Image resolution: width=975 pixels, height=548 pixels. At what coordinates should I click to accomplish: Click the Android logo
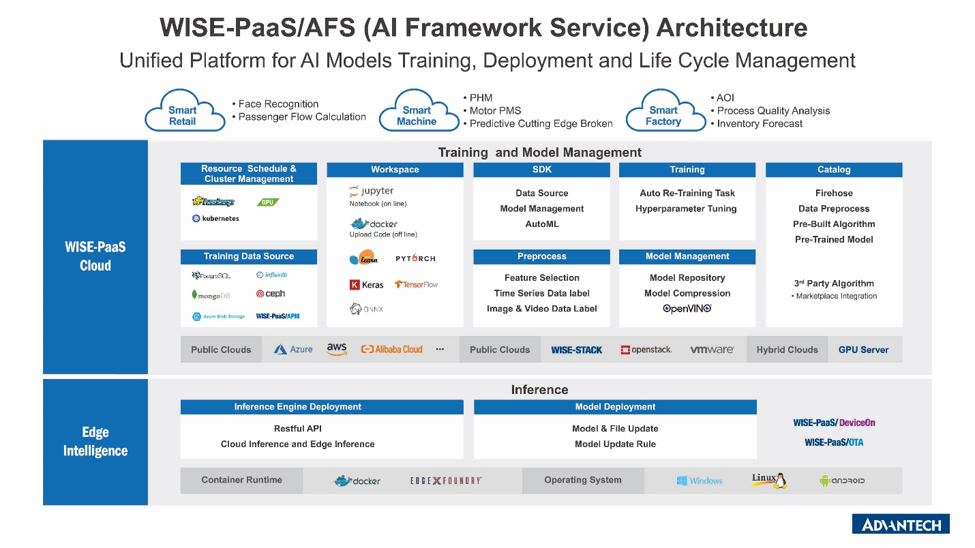click(842, 481)
